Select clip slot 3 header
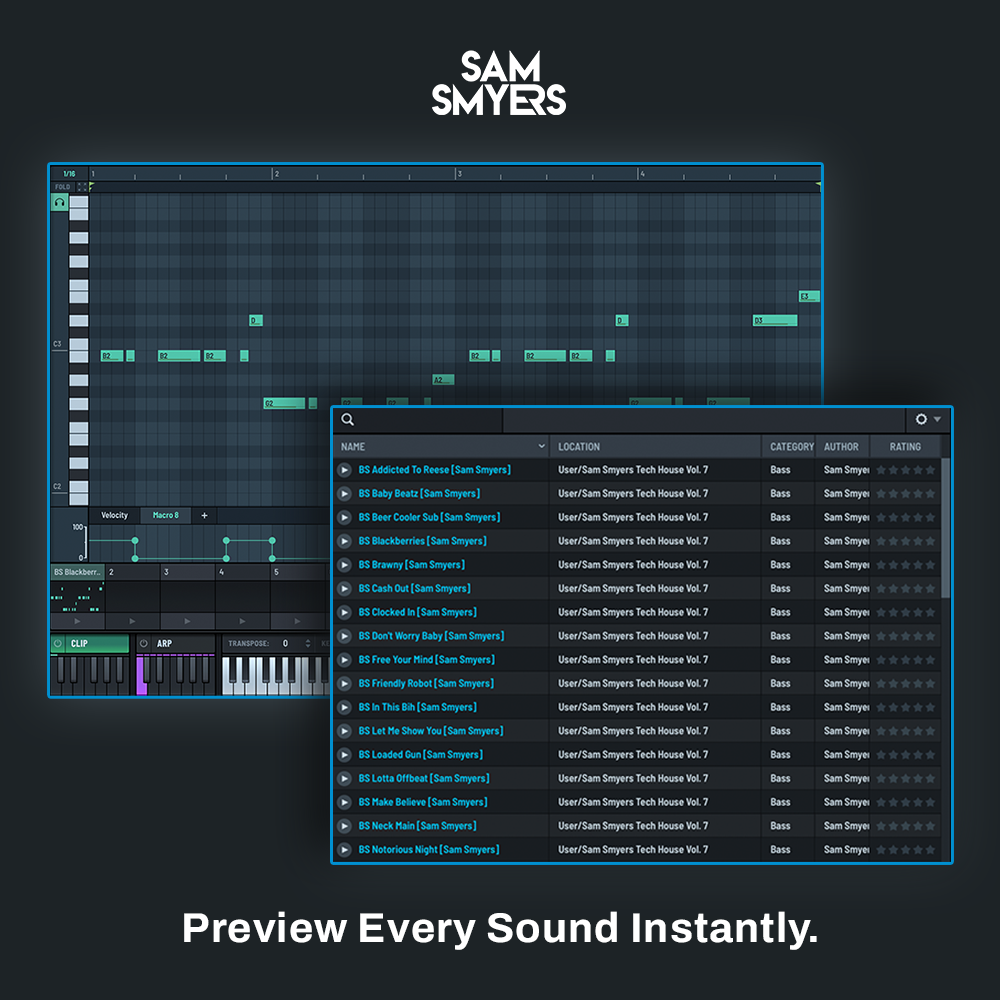Image resolution: width=1000 pixels, height=1000 pixels. (x=187, y=572)
